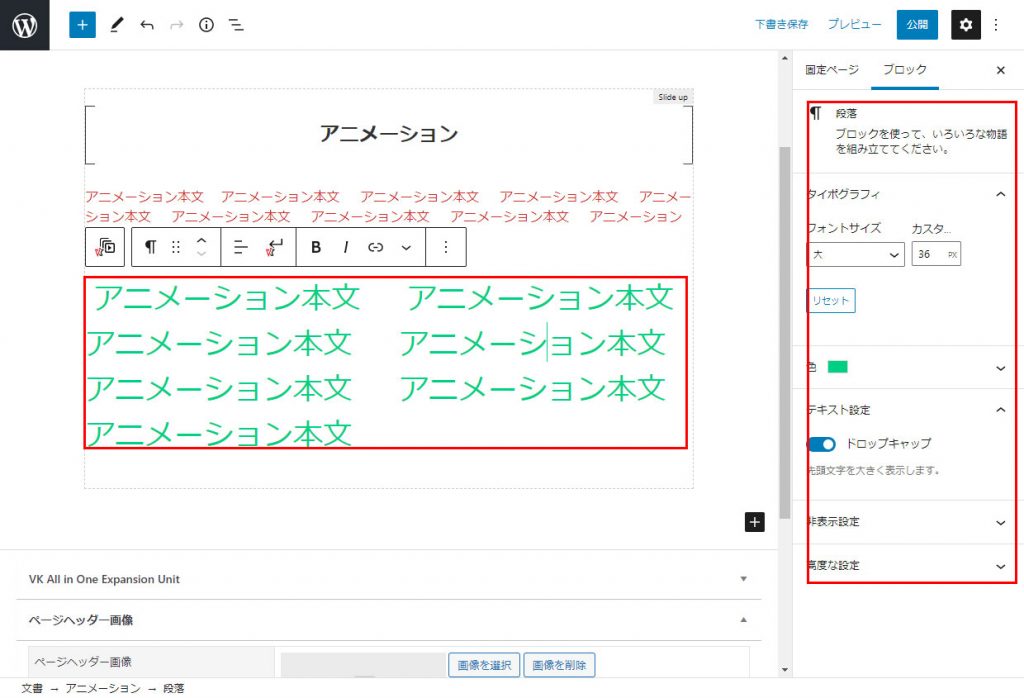Viewport: 1024px width, 698px height.
Task: Click the 公開 publish button
Action: click(917, 25)
